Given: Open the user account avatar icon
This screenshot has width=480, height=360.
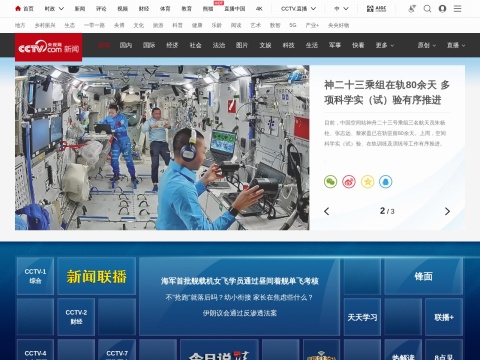Looking at the screenshot, I should click(x=442, y=9).
